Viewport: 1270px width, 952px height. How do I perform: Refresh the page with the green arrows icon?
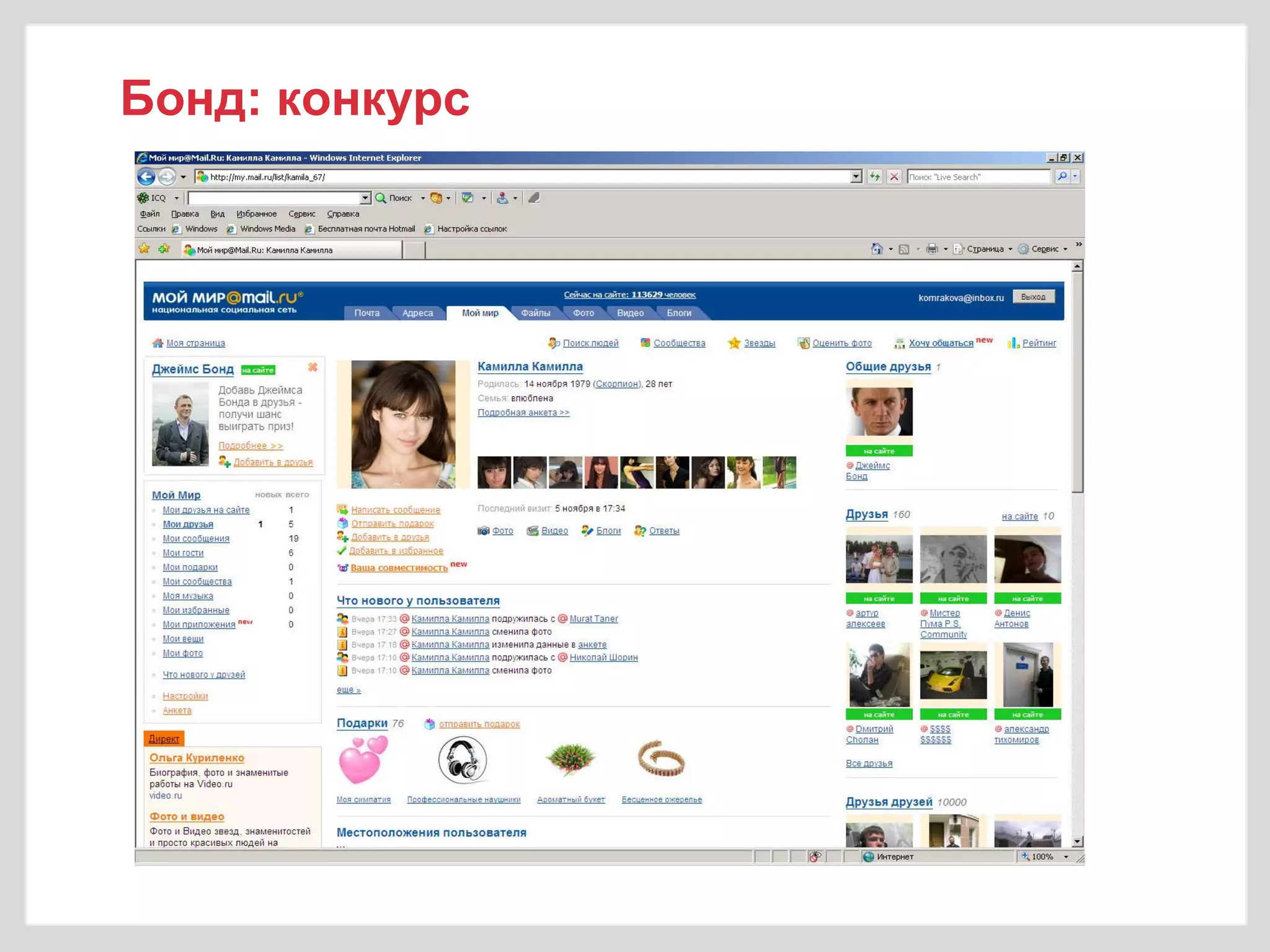874,177
